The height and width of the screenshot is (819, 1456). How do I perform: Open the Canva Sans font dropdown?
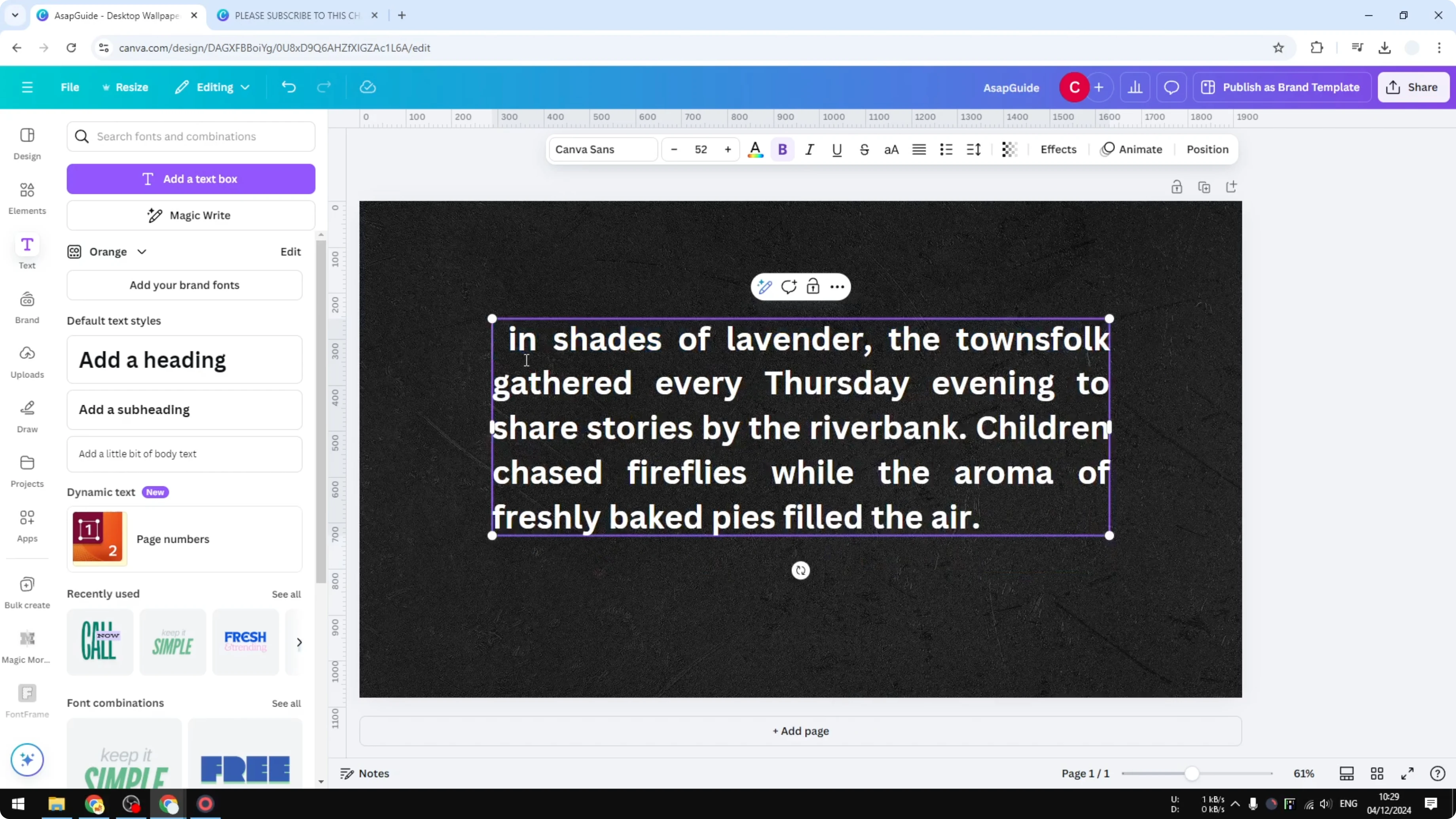[x=602, y=149]
